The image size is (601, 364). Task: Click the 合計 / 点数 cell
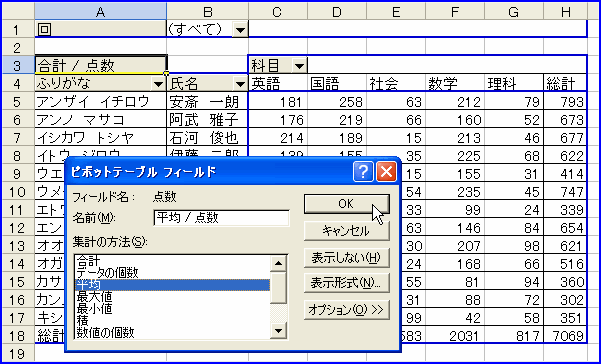[x=100, y=66]
